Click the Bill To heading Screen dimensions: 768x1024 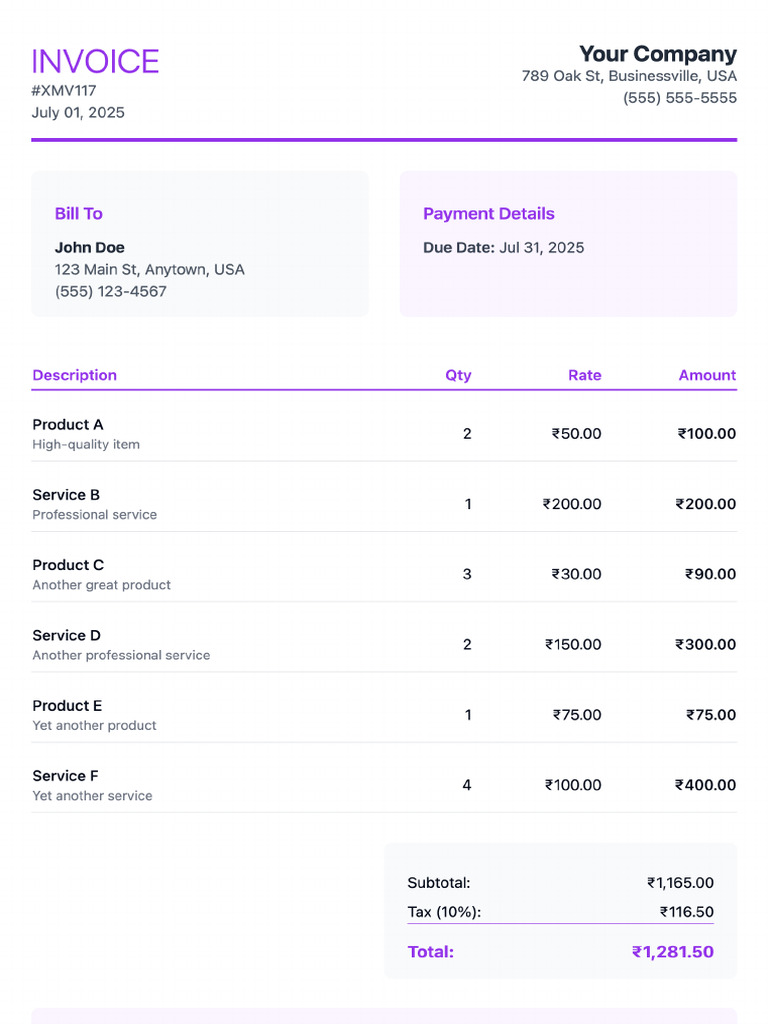(78, 214)
